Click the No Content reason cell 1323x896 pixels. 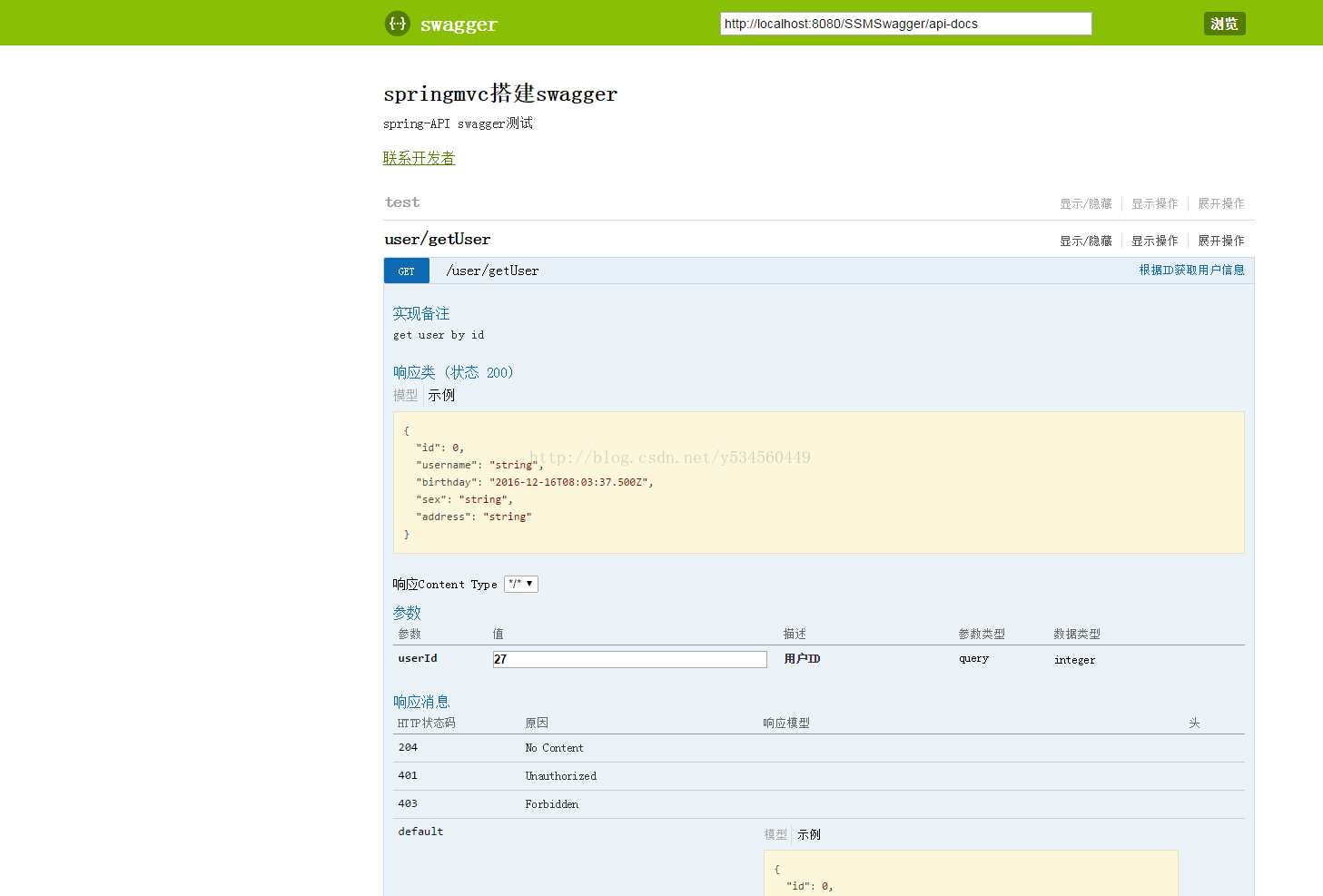click(554, 748)
